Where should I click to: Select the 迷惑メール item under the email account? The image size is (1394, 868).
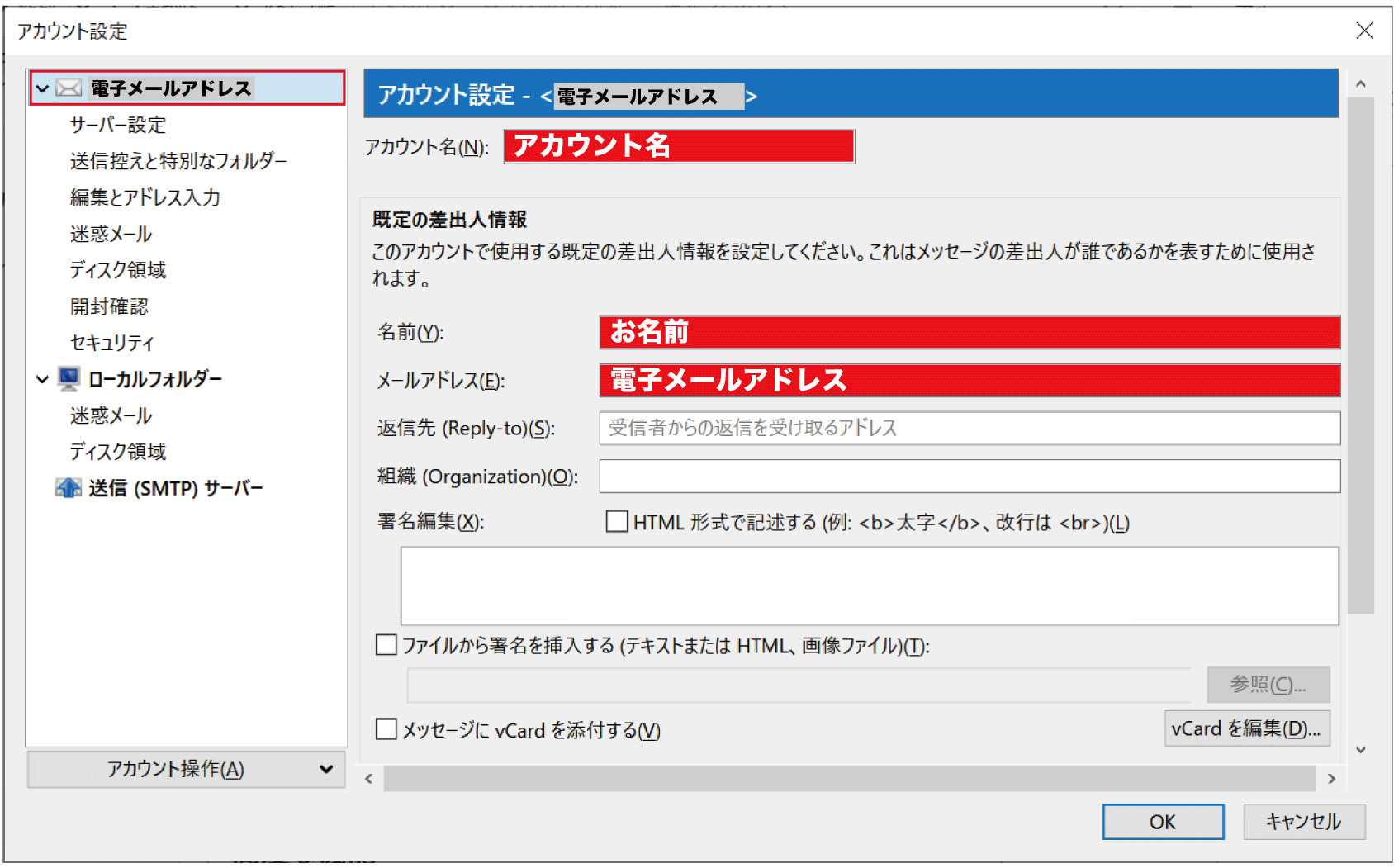[x=111, y=234]
